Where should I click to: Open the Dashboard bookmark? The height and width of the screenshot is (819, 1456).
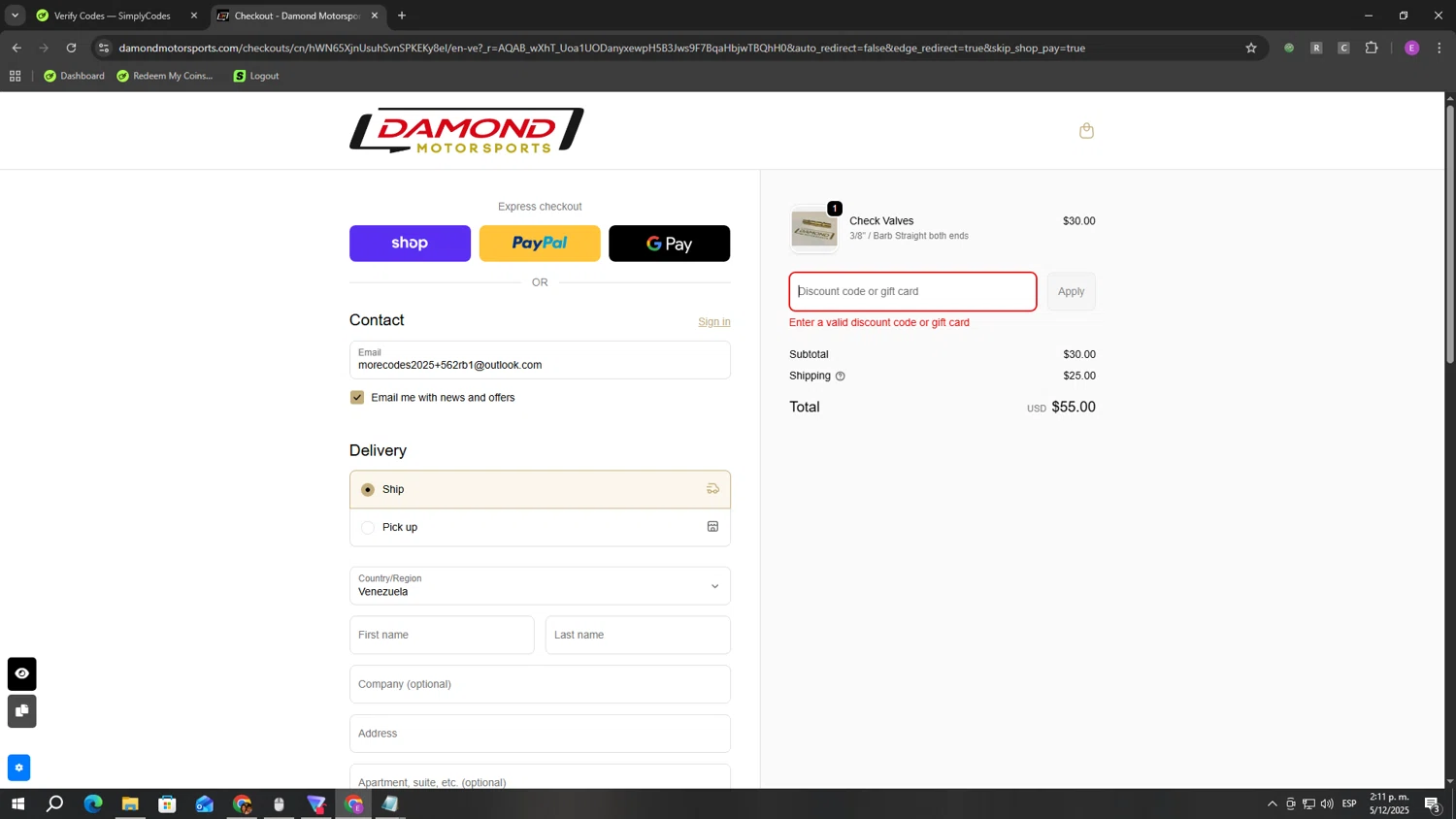coord(74,76)
